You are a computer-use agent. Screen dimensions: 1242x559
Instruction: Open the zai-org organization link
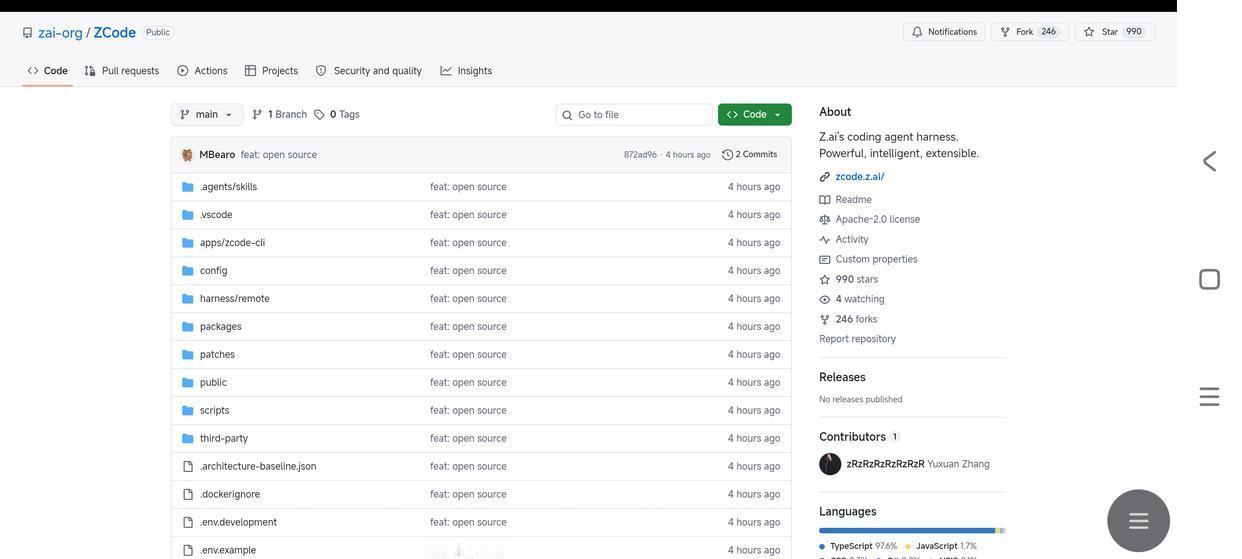(60, 32)
